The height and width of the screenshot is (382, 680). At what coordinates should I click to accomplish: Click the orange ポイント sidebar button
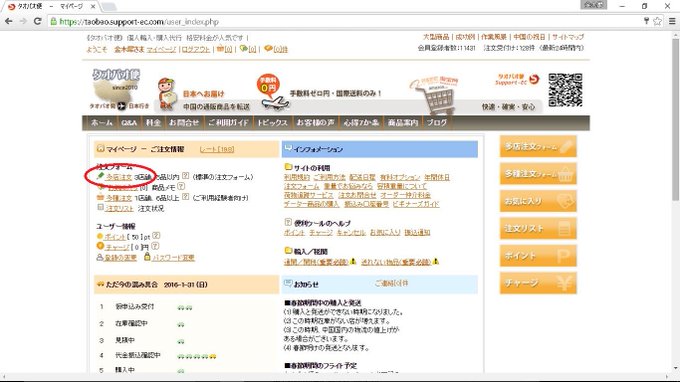538,256
